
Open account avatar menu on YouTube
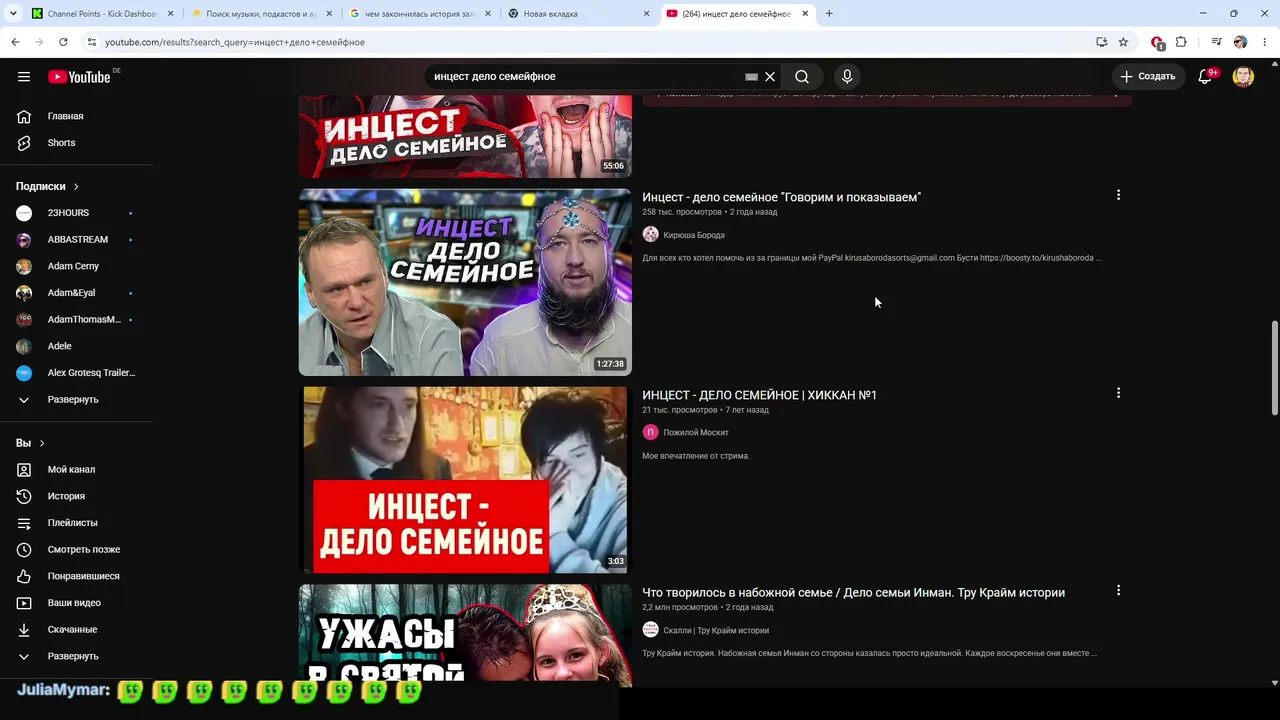pos(1243,77)
